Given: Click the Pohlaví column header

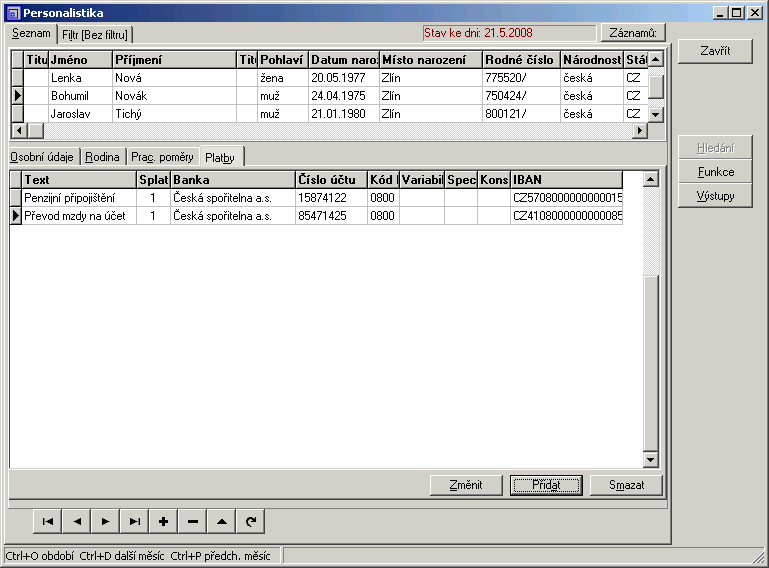Looking at the screenshot, I should (283, 60).
